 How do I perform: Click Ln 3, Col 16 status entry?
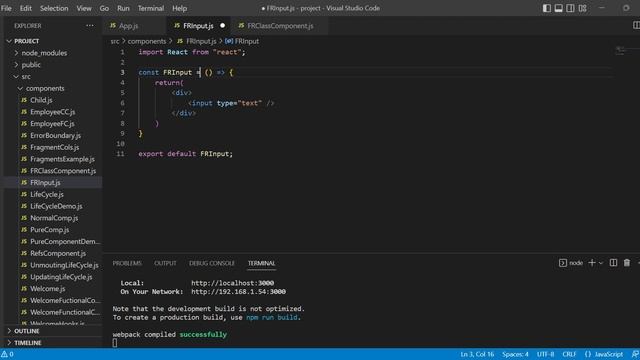tap(477, 354)
